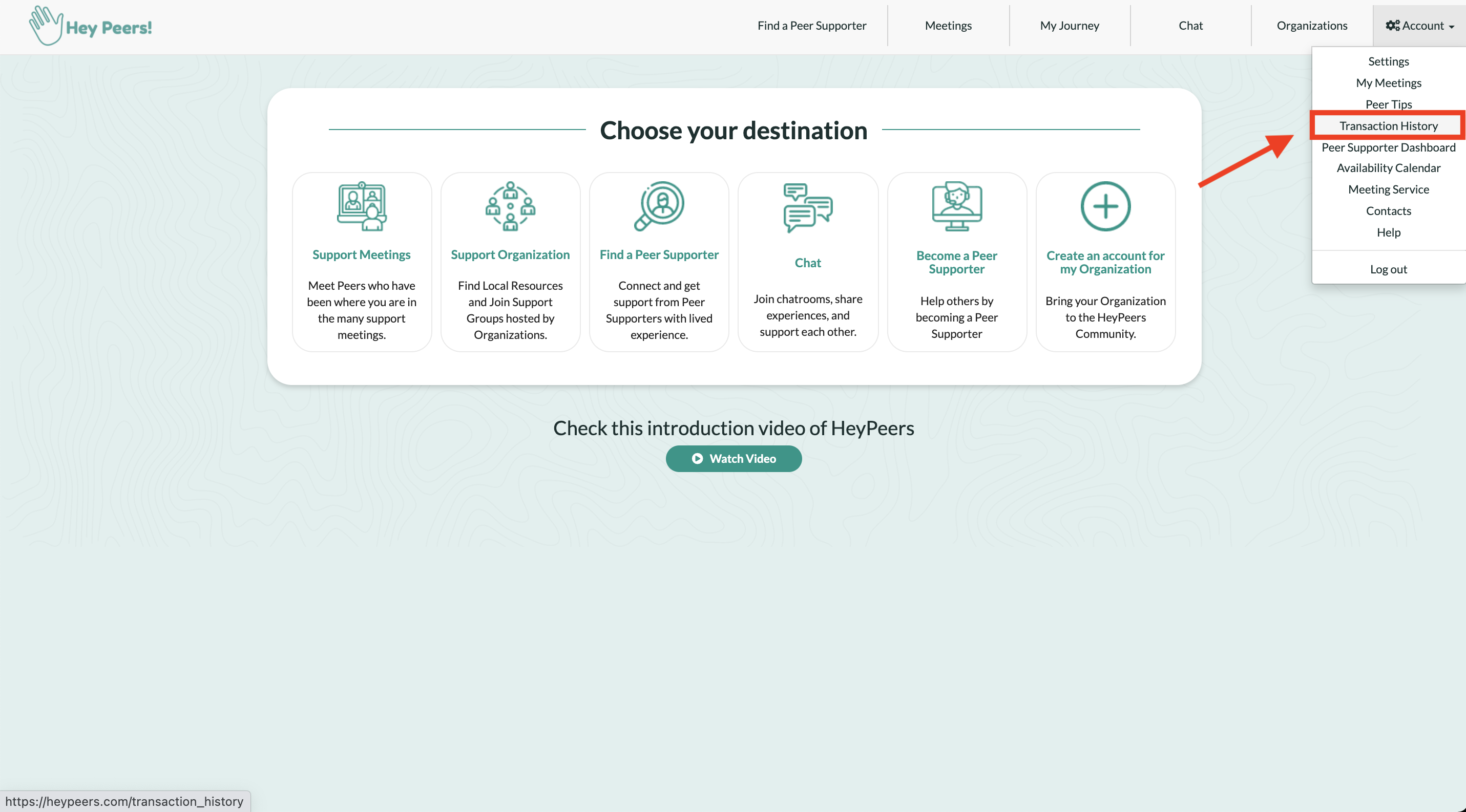Click the Become a Peer Supporter headset icon
1466x812 pixels.
[x=957, y=206]
